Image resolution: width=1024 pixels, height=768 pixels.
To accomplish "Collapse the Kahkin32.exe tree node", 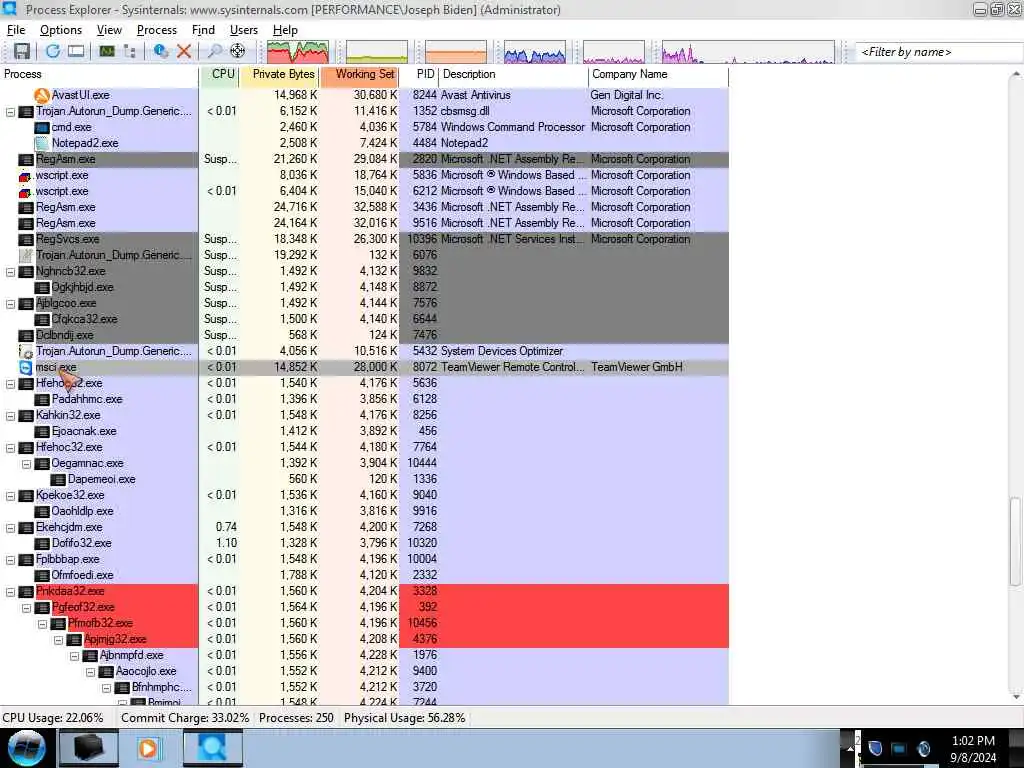I will click(10, 416).
